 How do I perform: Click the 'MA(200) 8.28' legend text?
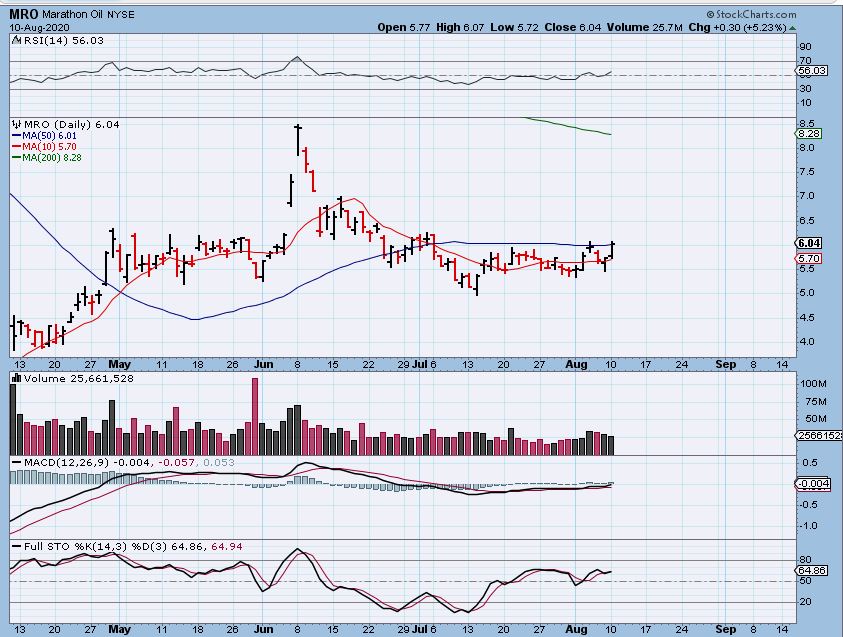click(52, 158)
